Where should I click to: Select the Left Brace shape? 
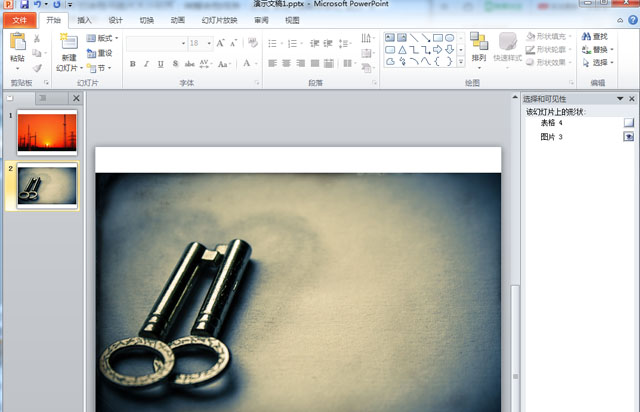click(x=438, y=62)
